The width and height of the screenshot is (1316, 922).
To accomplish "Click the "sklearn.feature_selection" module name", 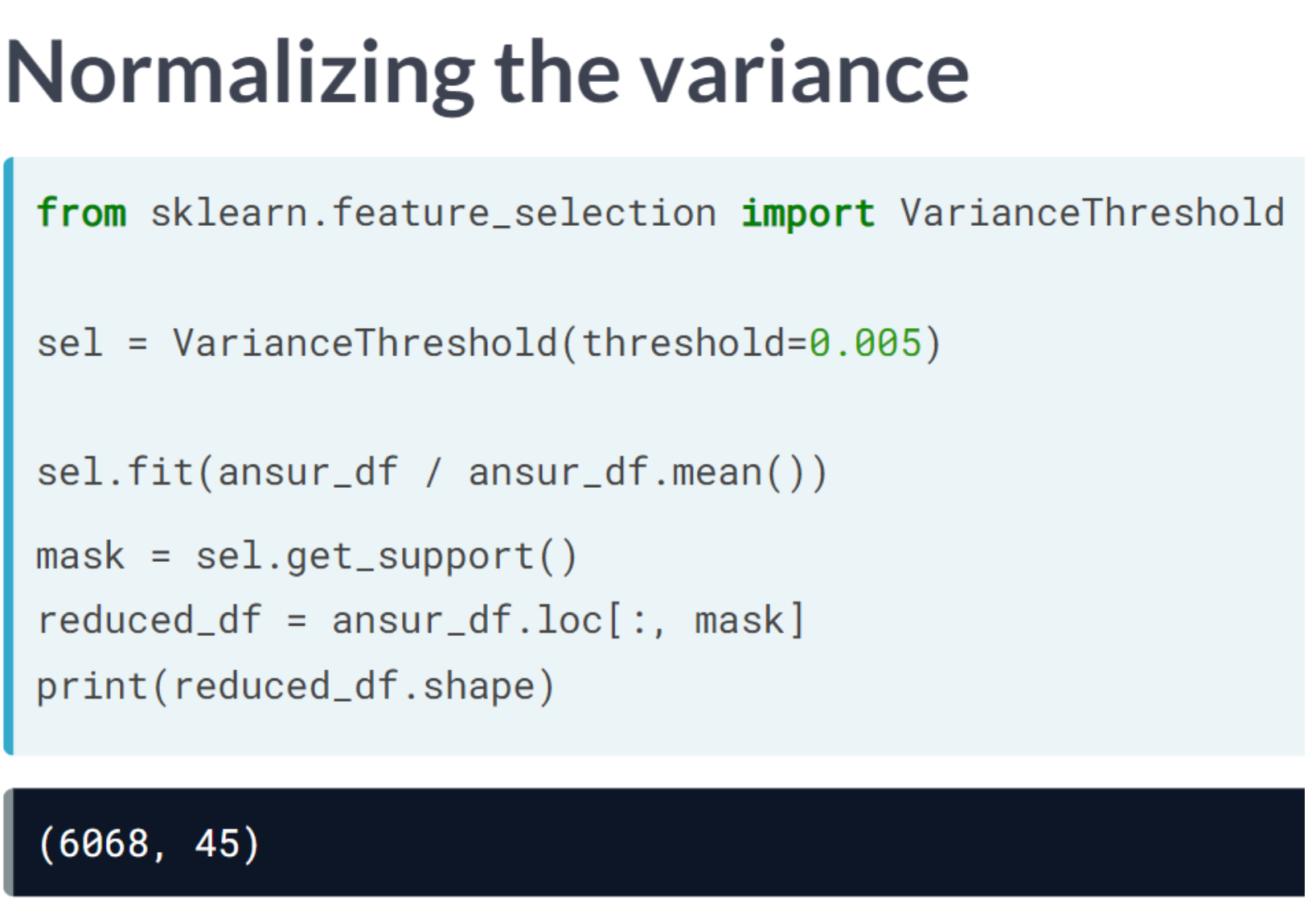I will click(x=433, y=214).
